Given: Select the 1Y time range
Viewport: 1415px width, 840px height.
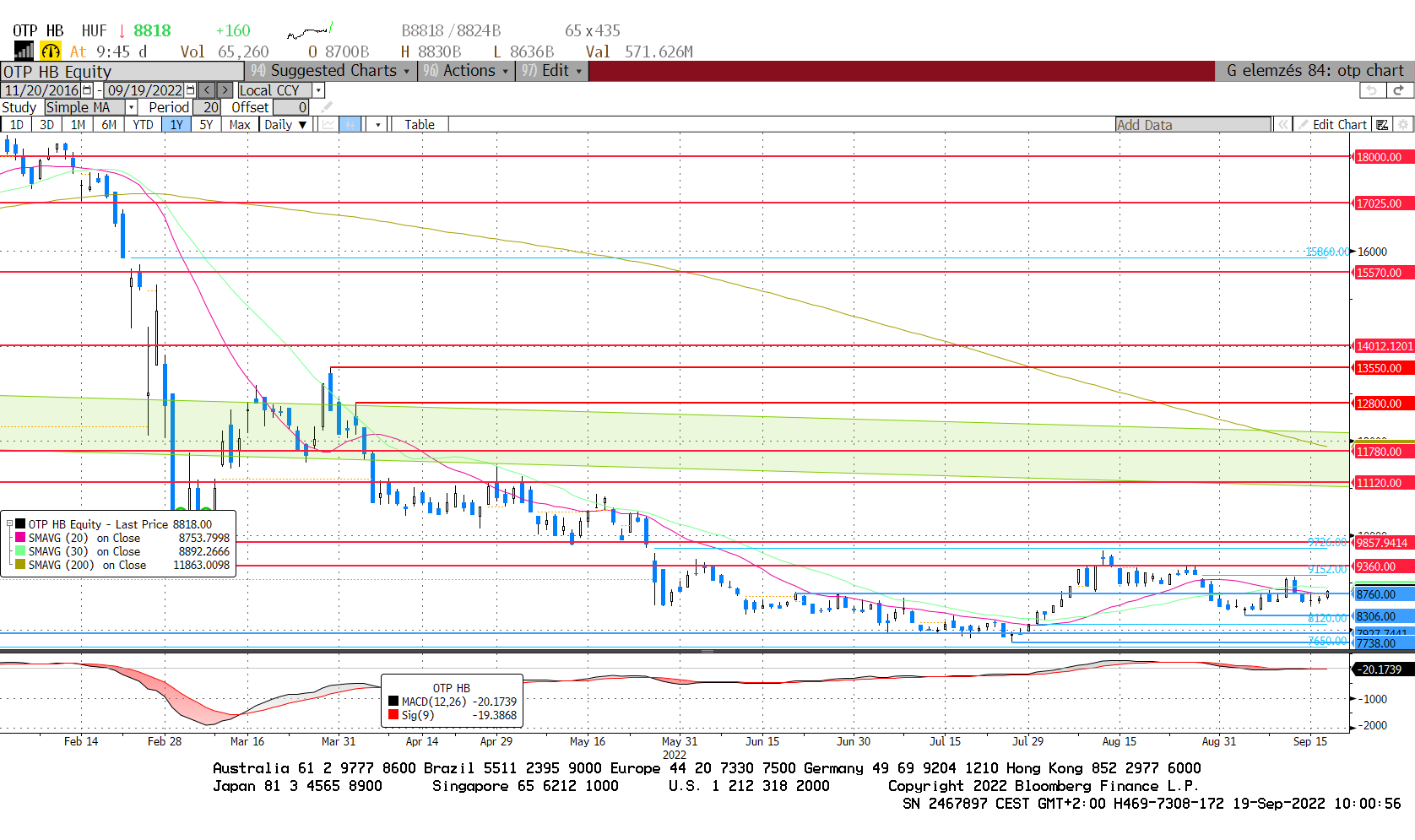Looking at the screenshot, I should pyautogui.click(x=176, y=124).
